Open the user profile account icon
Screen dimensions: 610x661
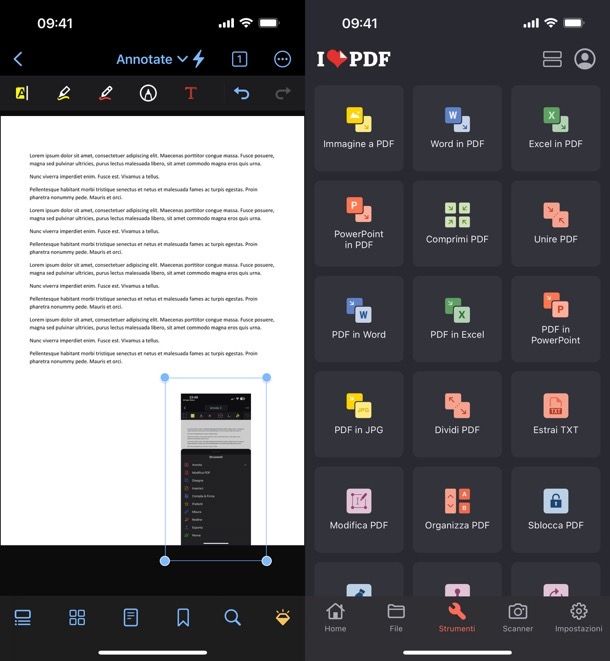[x=585, y=59]
